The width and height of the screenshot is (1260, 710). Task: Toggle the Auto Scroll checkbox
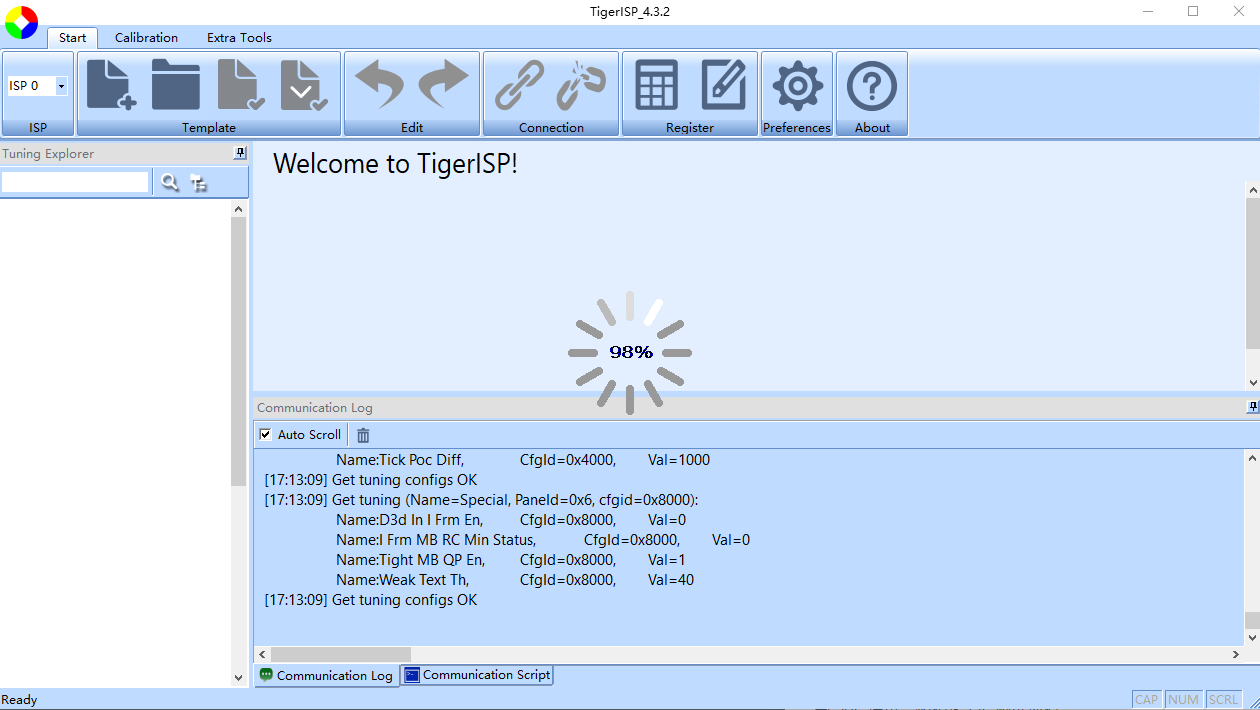[265, 434]
